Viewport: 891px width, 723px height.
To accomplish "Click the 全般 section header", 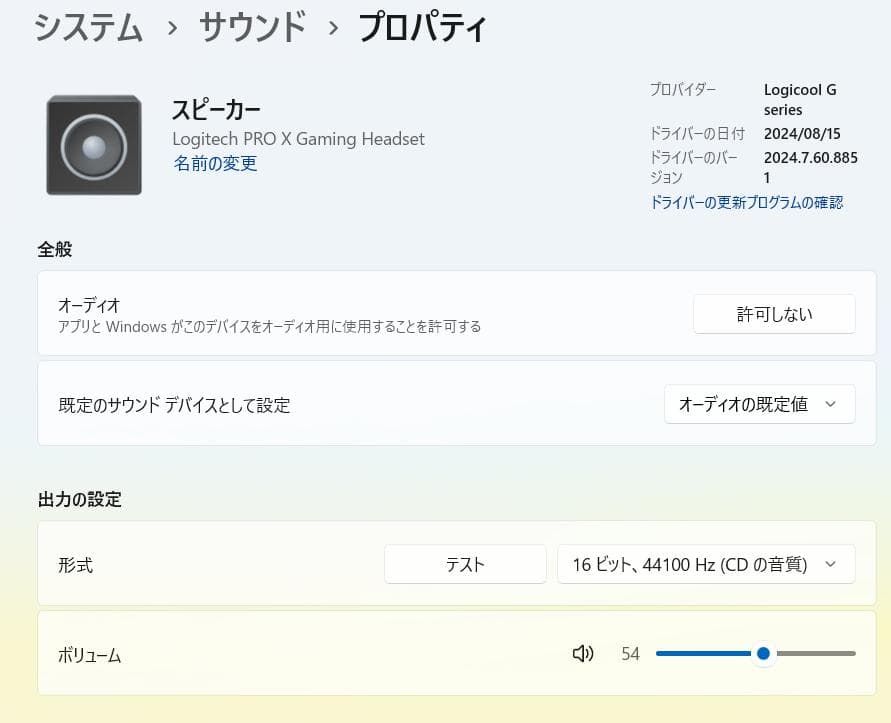I will pyautogui.click(x=55, y=250).
